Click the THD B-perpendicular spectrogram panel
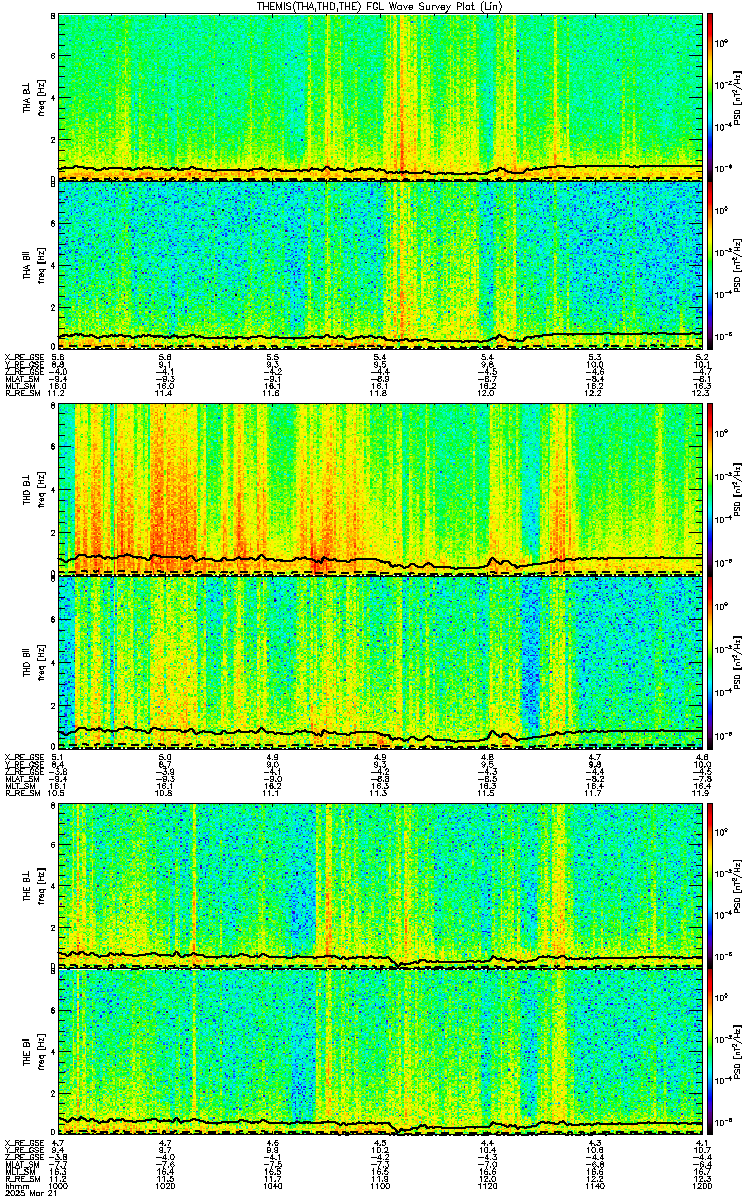The width and height of the screenshot is (750, 1200). (x=380, y=489)
